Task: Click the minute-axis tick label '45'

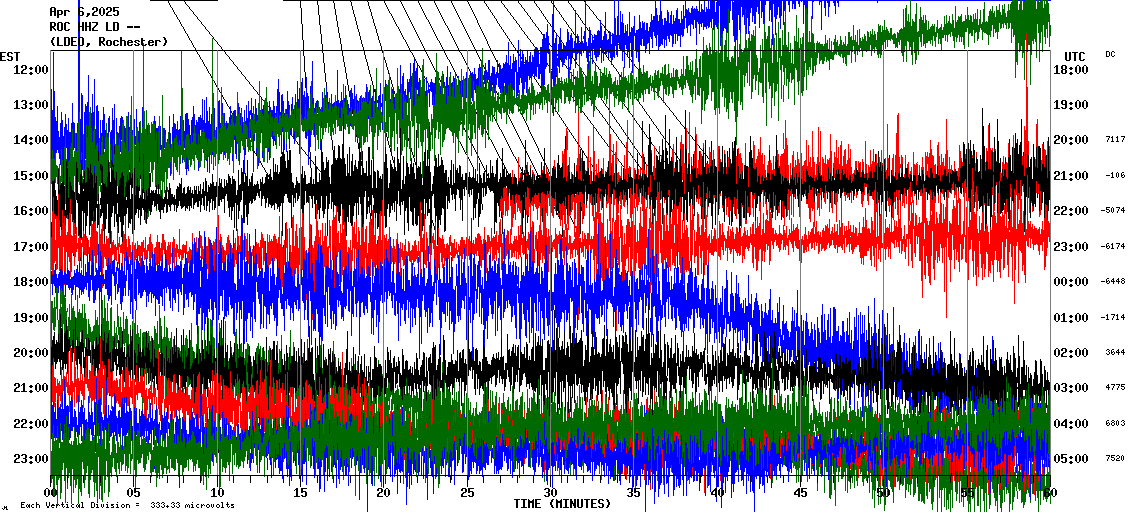Action: click(800, 493)
